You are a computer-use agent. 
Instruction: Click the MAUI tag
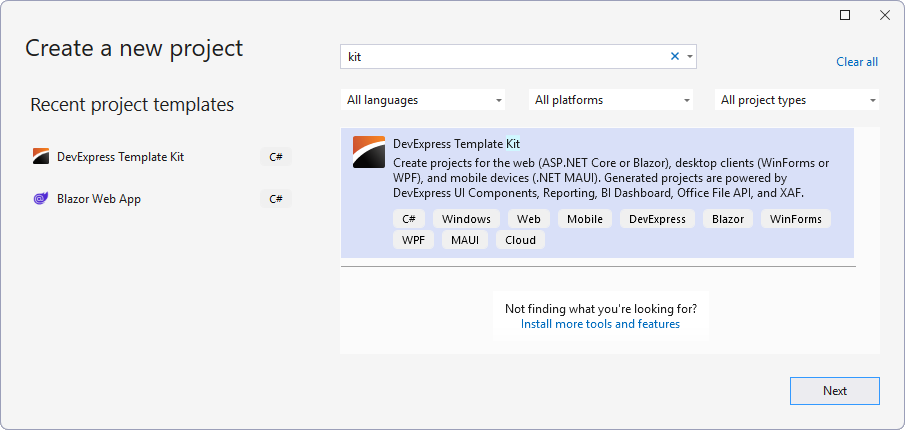[465, 240]
